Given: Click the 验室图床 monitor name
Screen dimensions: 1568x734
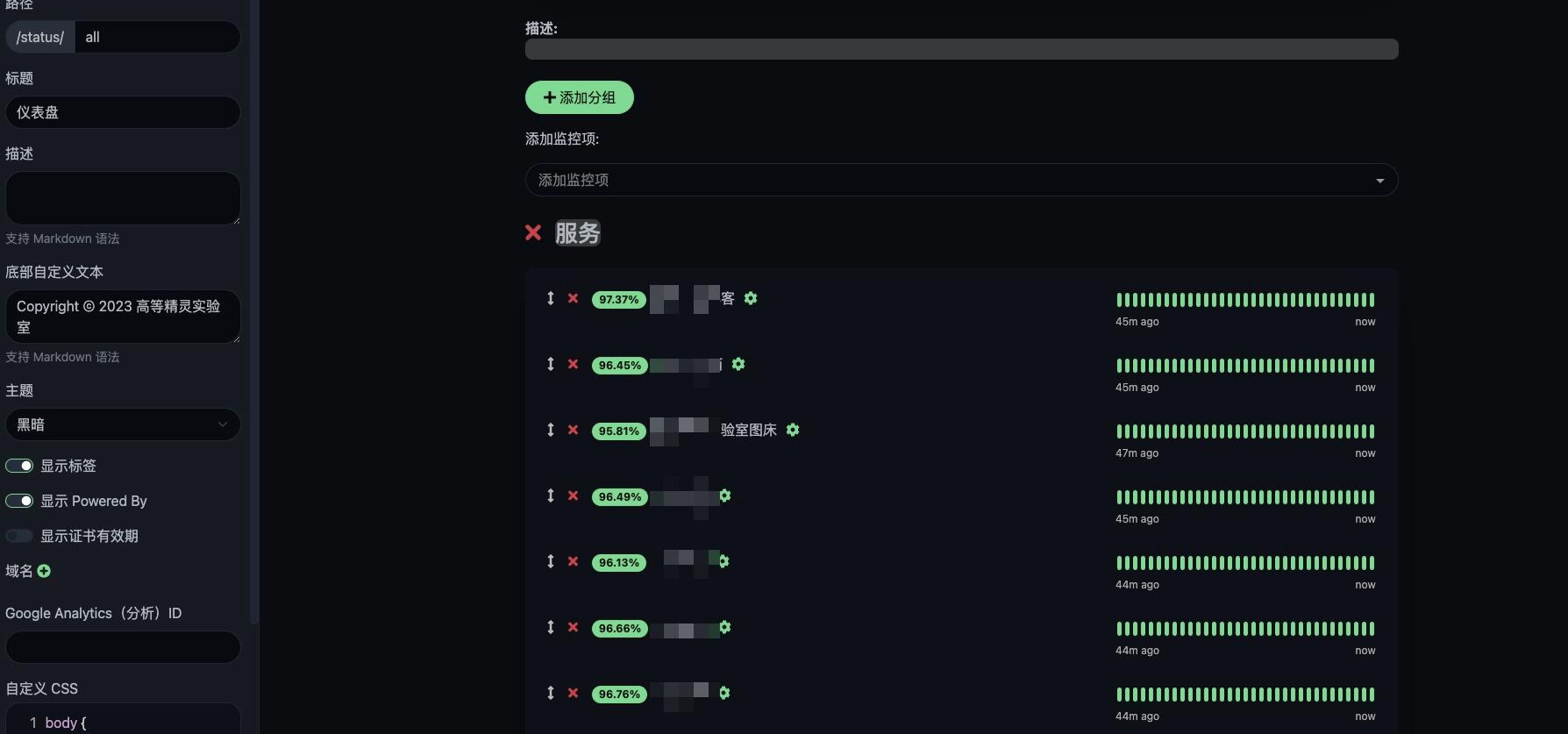Looking at the screenshot, I should [749, 430].
